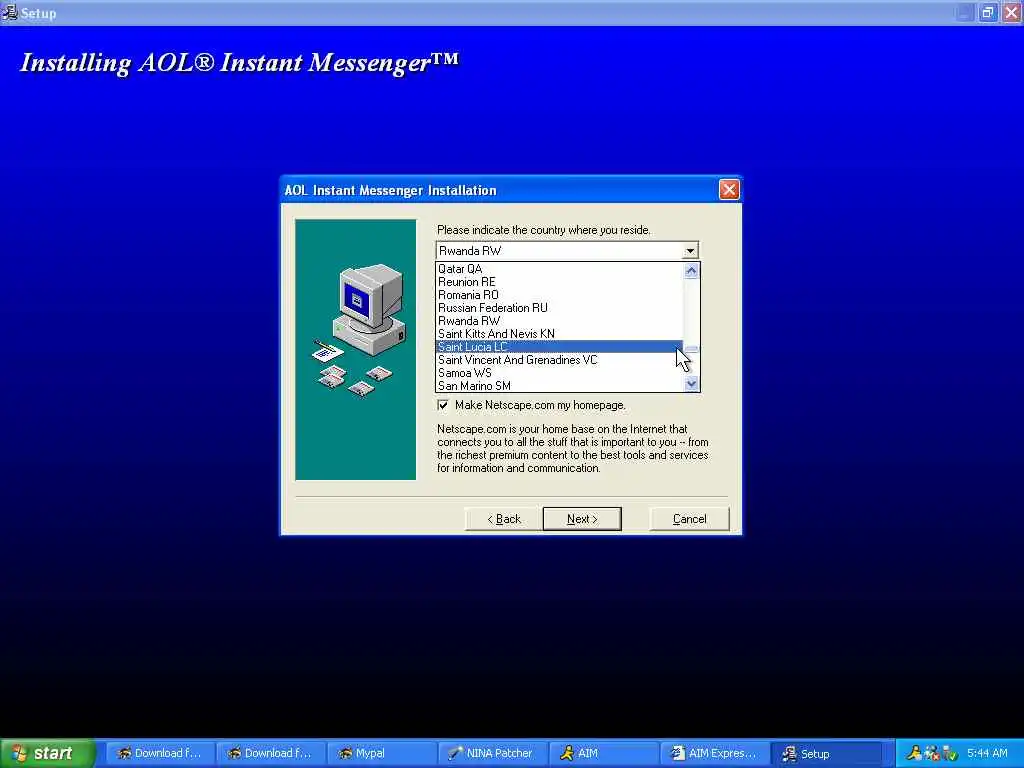
Task: Close the Setup window
Action: 1012,12
